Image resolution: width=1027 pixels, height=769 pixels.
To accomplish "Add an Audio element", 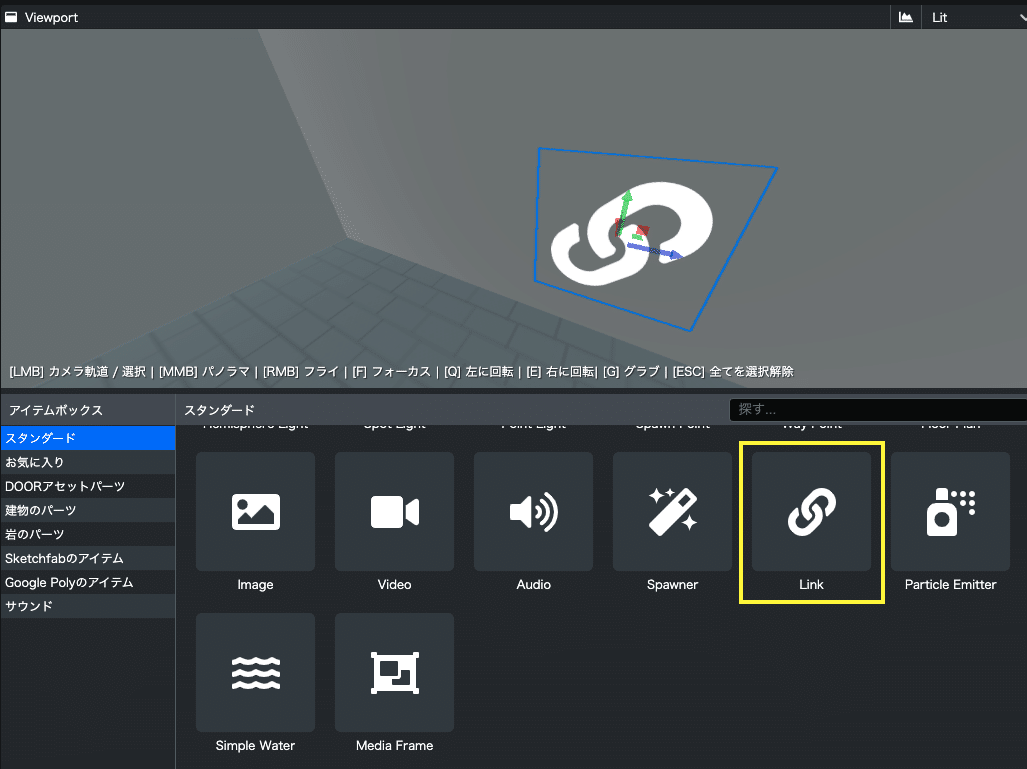I will [x=533, y=512].
